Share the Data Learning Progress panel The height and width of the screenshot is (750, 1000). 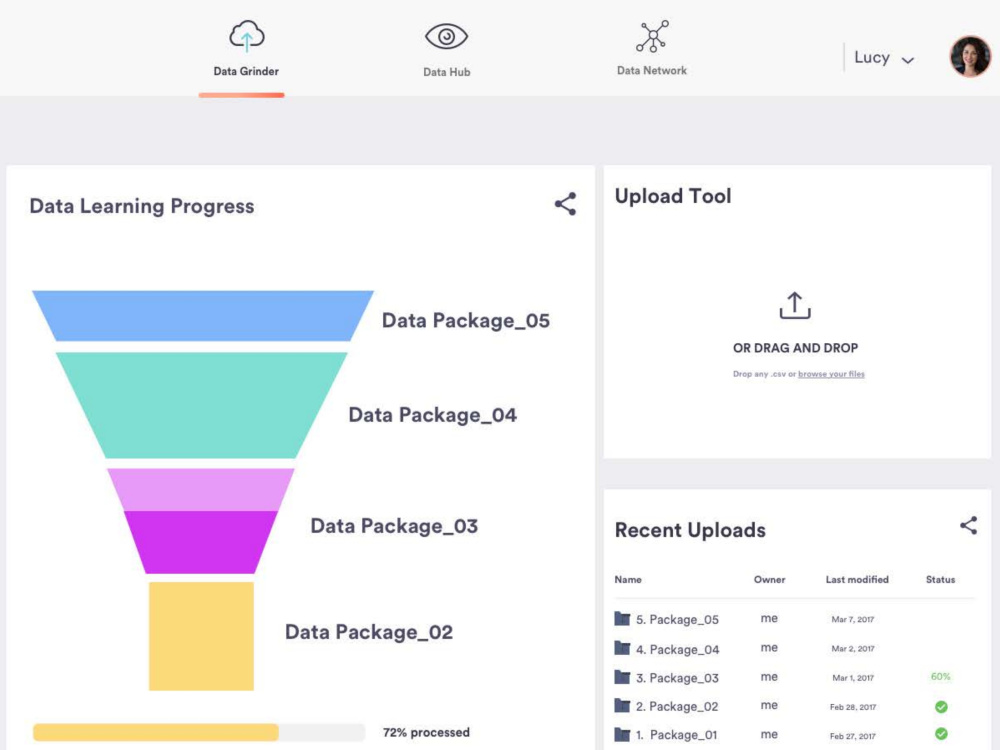click(565, 204)
